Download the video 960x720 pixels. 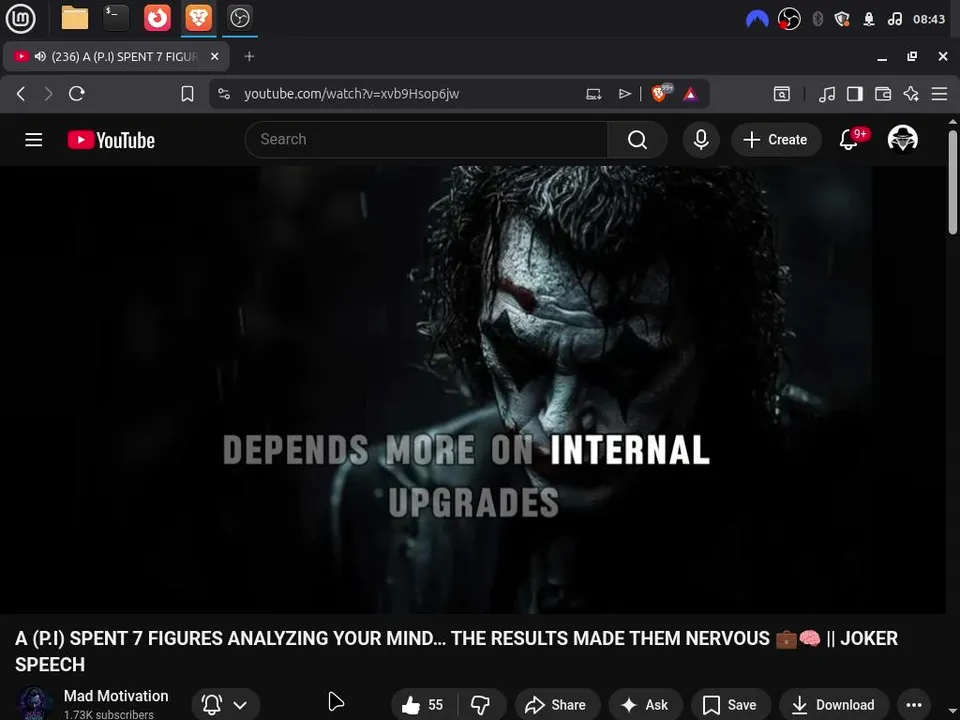833,705
